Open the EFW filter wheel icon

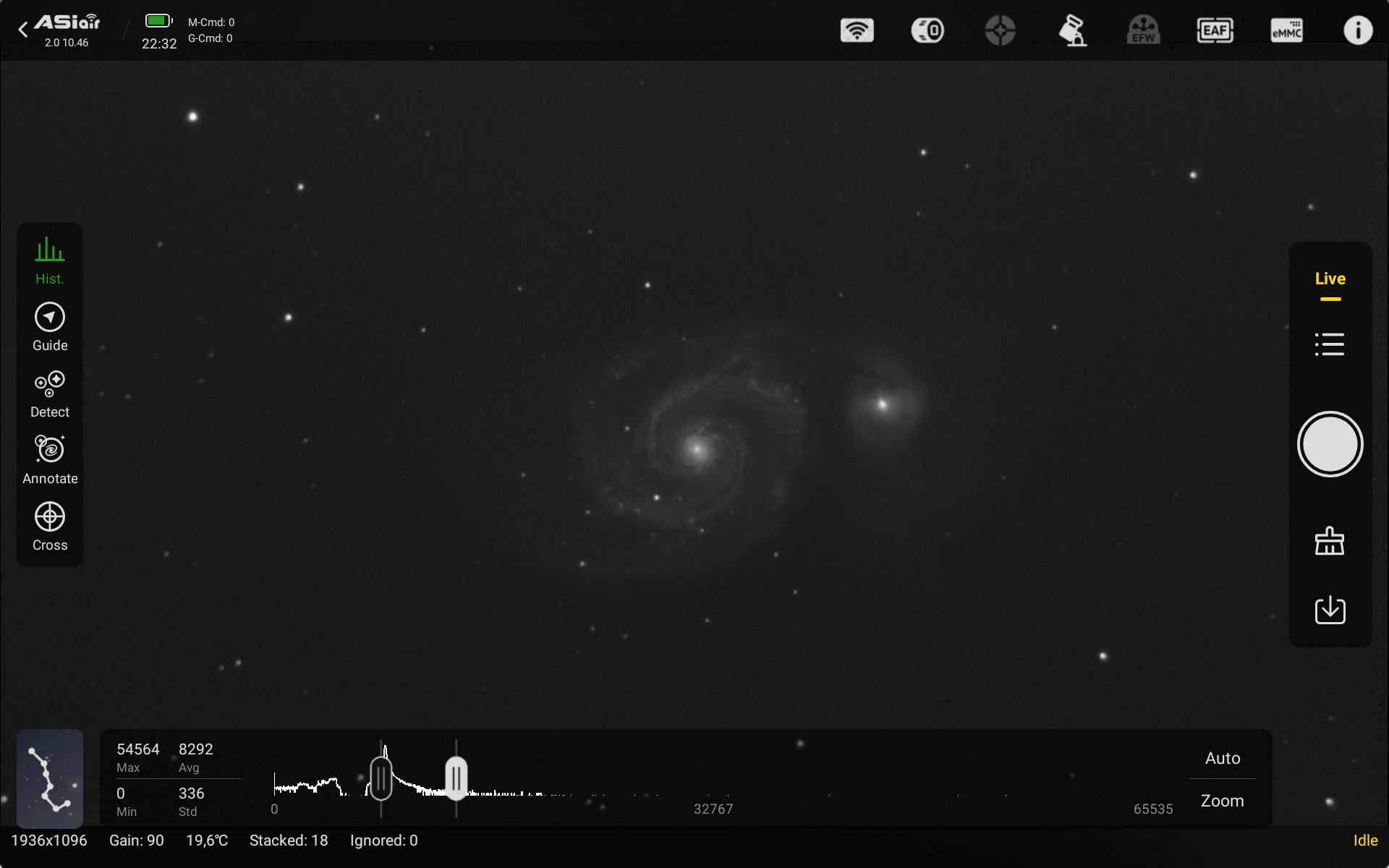pyautogui.click(x=1143, y=30)
